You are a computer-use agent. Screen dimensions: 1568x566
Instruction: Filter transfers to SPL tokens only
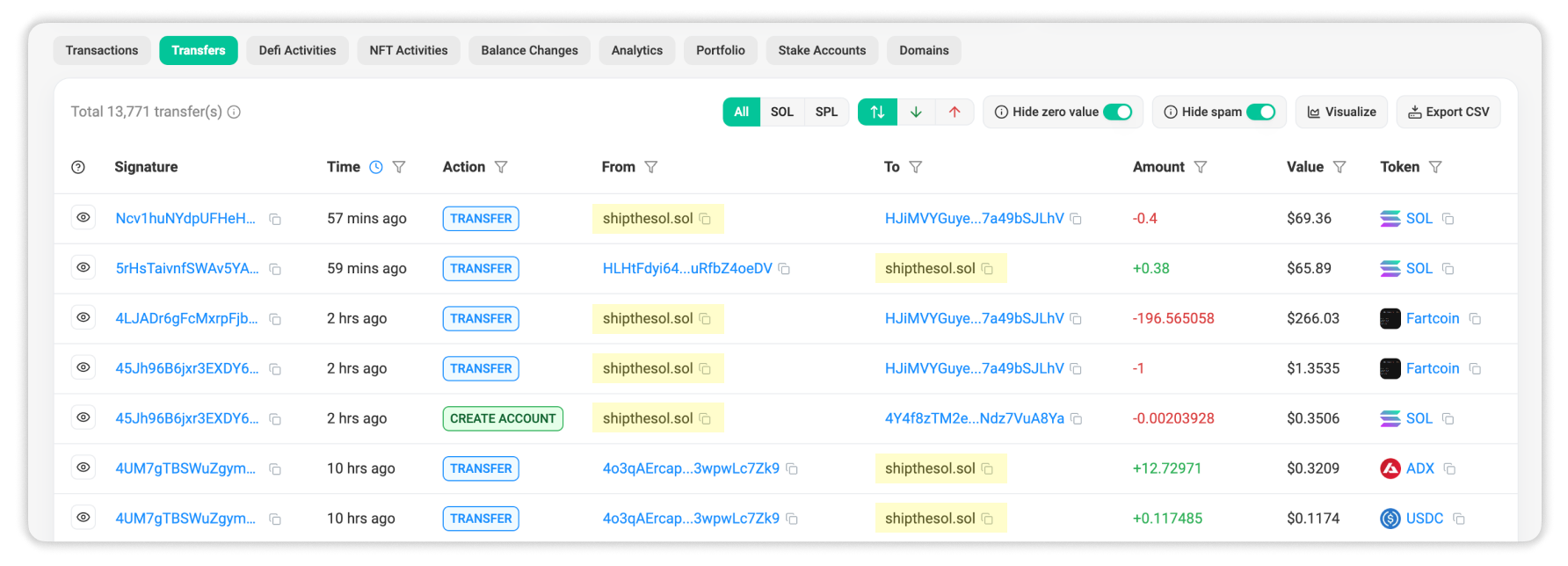[826, 112]
